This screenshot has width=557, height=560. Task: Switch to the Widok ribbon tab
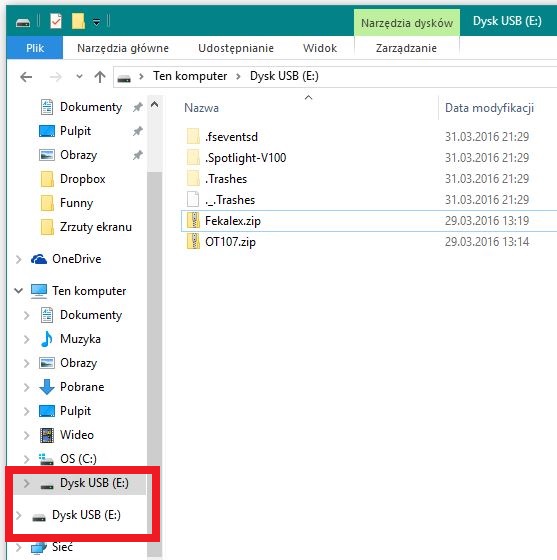click(320, 48)
